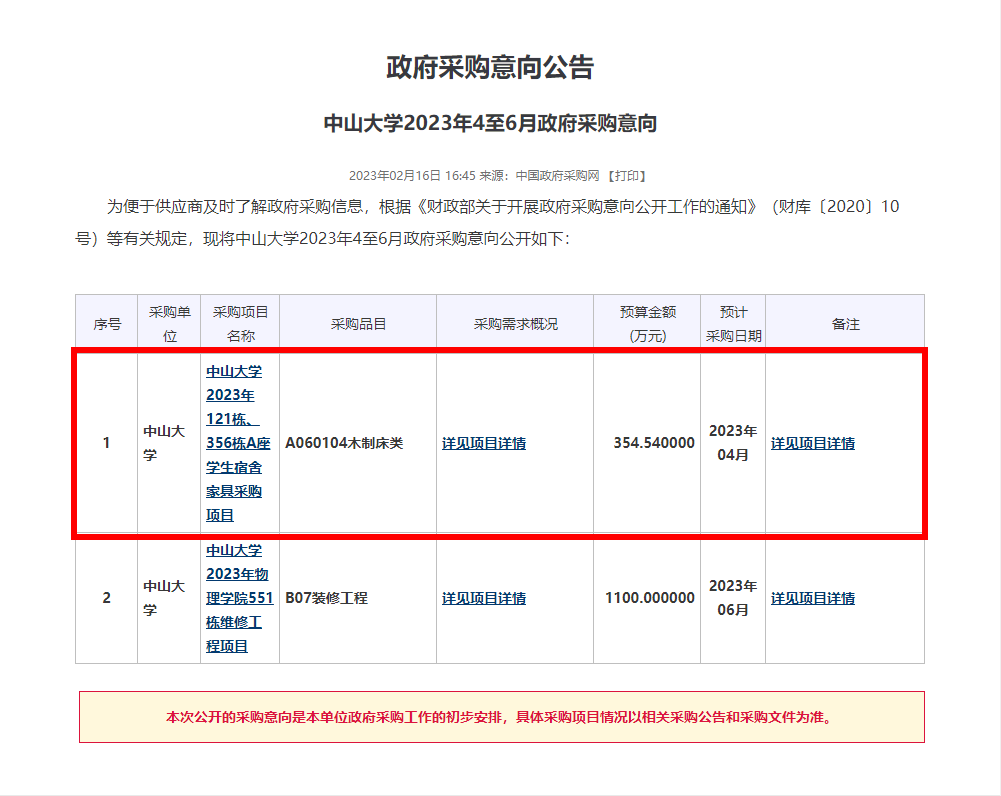Open 详见项目详情 under 采购需求概况 in row 1
Image resolution: width=1001 pixels, height=796 pixels.
coord(483,443)
